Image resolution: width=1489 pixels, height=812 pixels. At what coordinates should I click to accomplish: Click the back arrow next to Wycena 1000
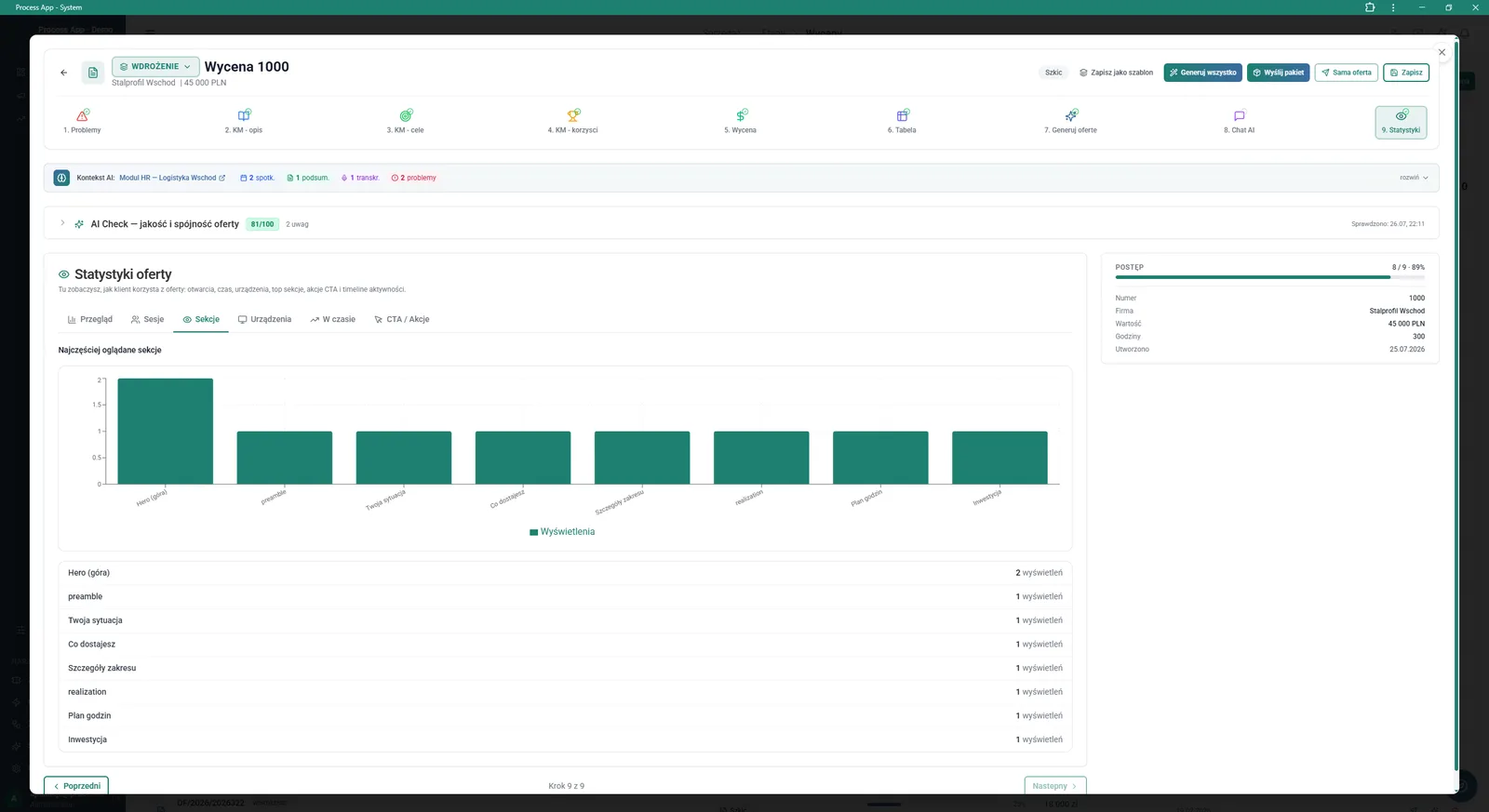[63, 73]
